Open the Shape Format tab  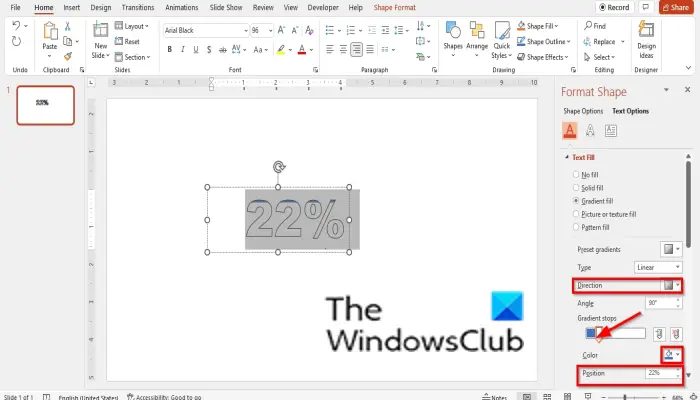coord(395,8)
